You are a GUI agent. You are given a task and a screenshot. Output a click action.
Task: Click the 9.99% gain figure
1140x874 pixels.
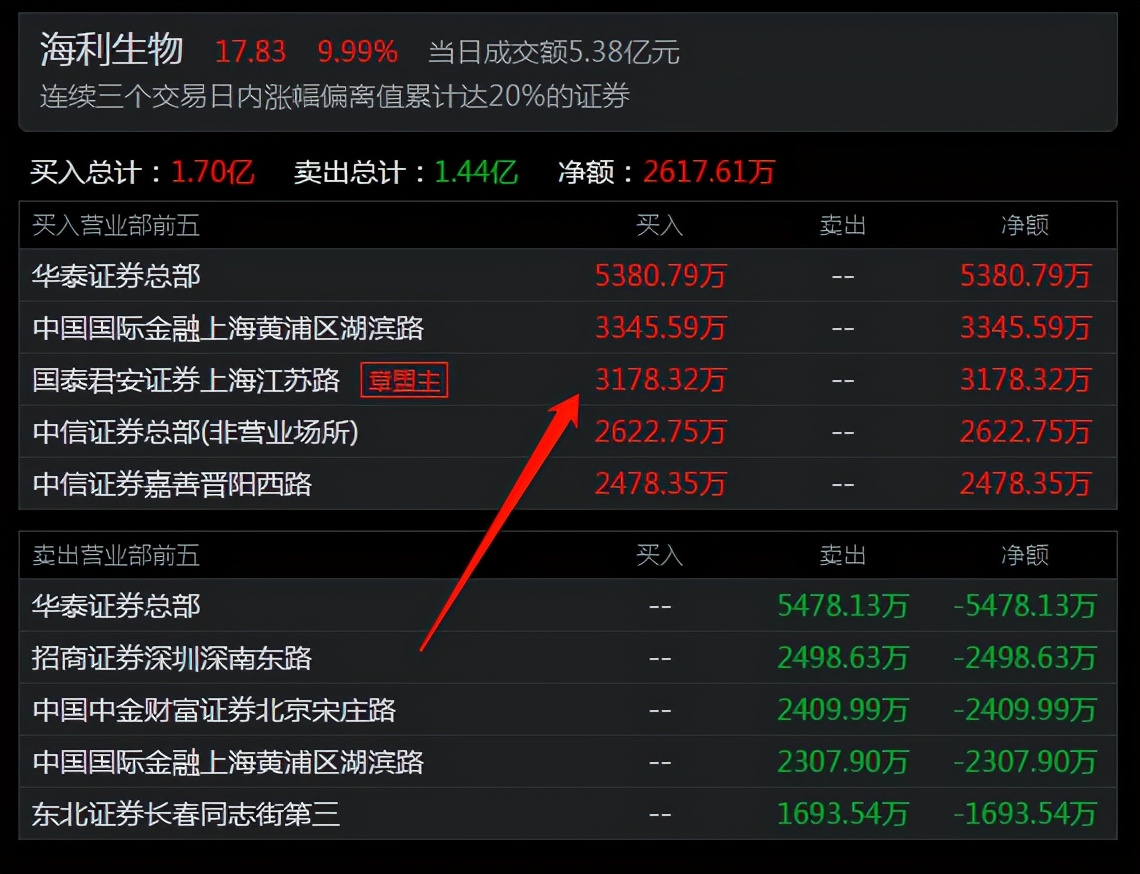358,52
